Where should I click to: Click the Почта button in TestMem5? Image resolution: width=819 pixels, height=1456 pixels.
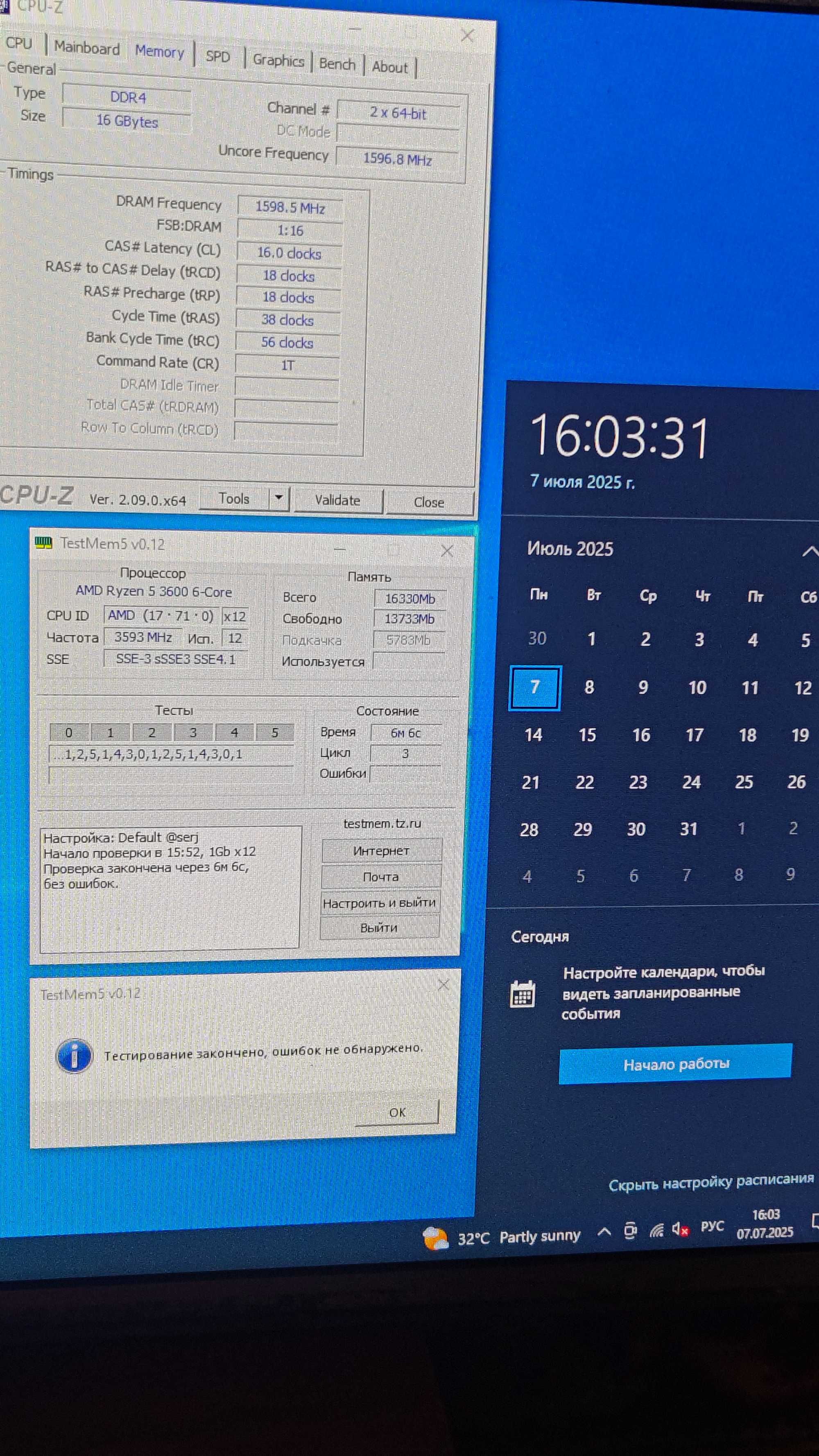click(x=381, y=877)
